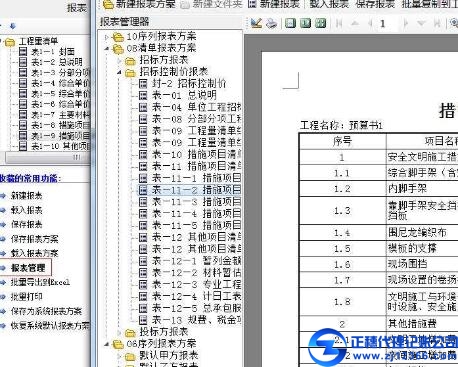Image resolution: width=458 pixels, height=367 pixels.
Task: Open the 报表管理 shortcut link
Action: [28, 268]
